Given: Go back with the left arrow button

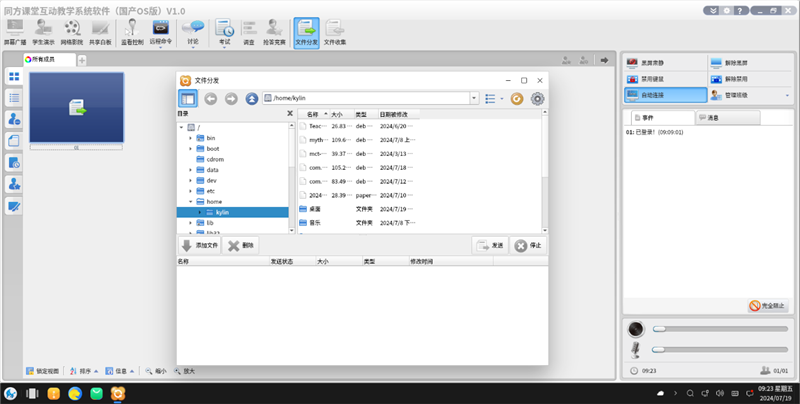Looking at the screenshot, I should click(x=211, y=99).
